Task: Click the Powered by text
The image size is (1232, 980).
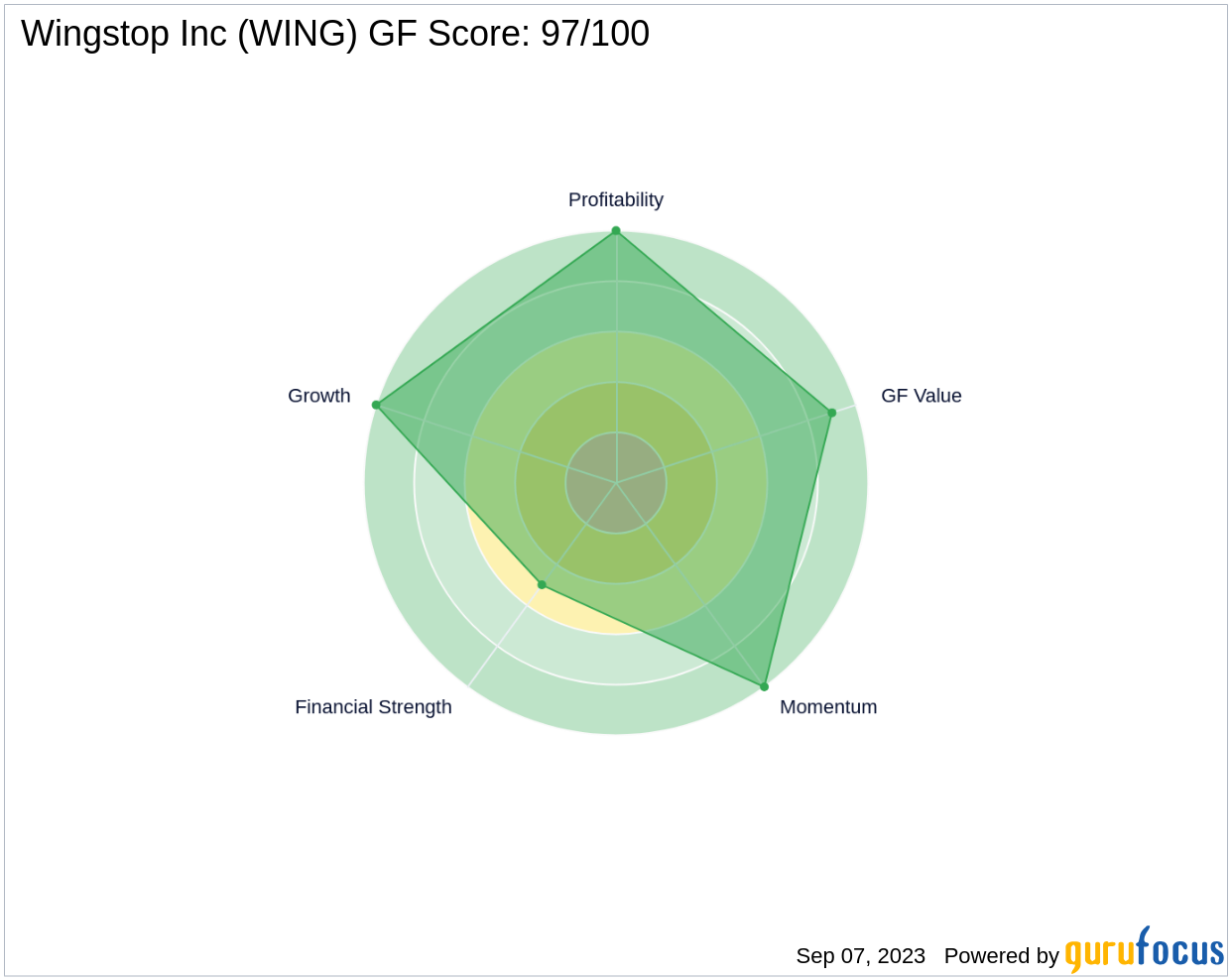Action: [1002, 956]
